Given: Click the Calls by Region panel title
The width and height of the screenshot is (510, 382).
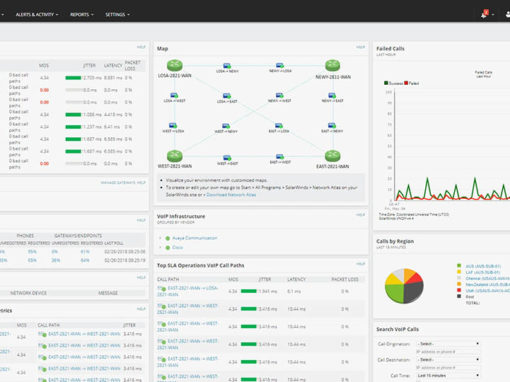Looking at the screenshot, I should coord(395,241).
